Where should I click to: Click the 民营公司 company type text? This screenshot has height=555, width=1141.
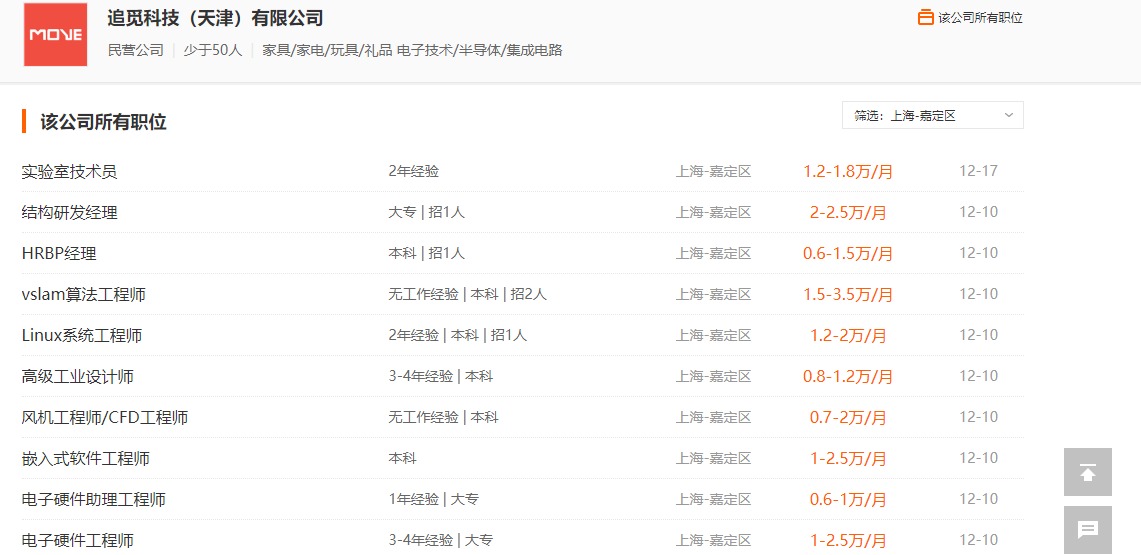[135, 50]
